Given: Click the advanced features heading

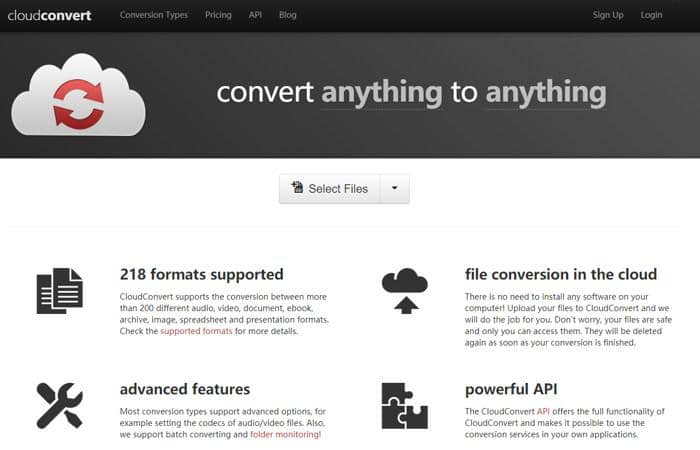Looking at the screenshot, I should click(185, 389).
